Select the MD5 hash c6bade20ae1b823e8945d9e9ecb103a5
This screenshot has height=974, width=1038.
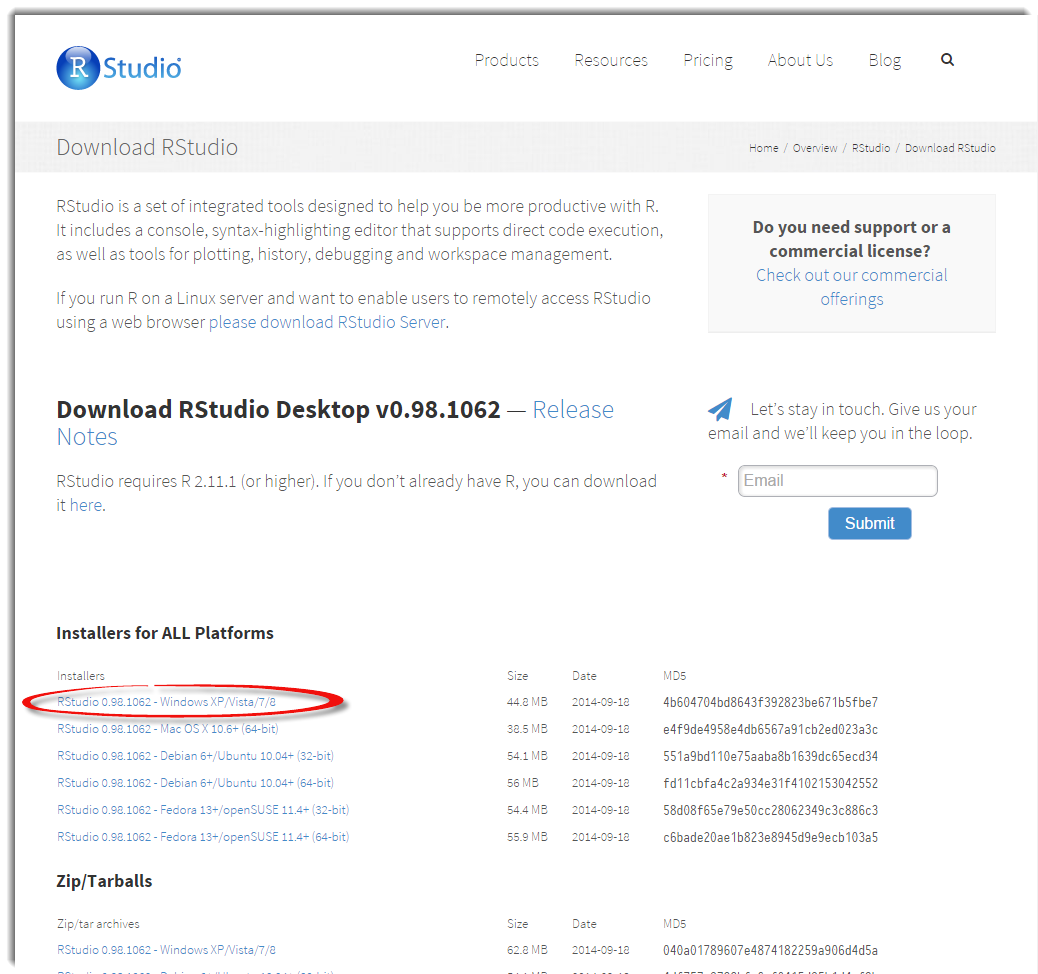(x=771, y=838)
